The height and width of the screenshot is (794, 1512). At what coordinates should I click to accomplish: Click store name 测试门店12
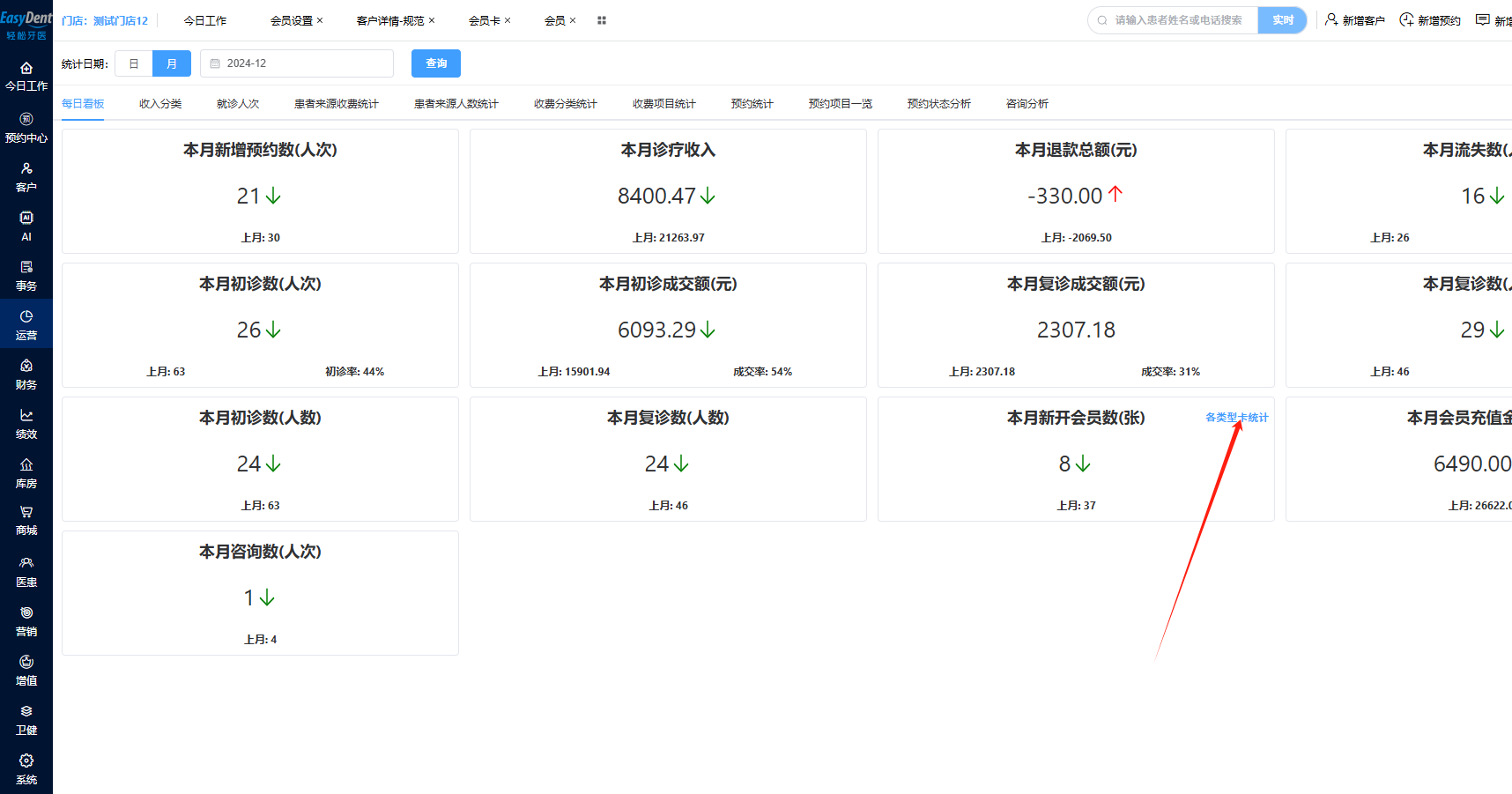coord(121,20)
